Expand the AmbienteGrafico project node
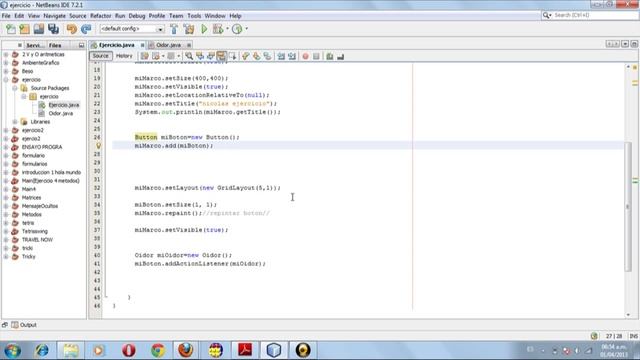The height and width of the screenshot is (360, 640). 6,63
